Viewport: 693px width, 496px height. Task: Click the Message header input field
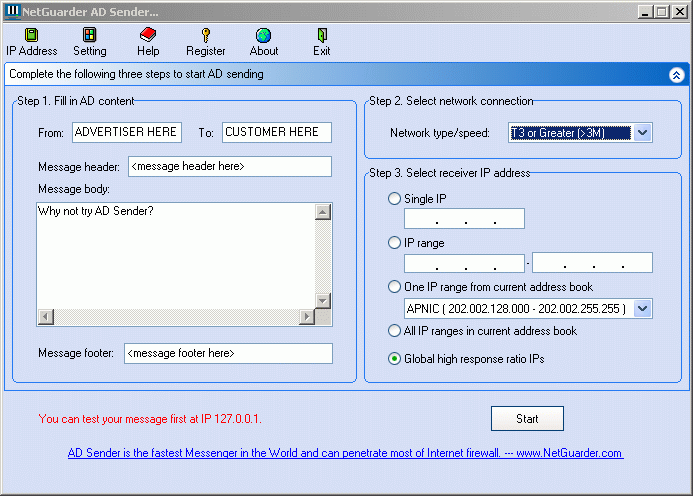[x=230, y=166]
